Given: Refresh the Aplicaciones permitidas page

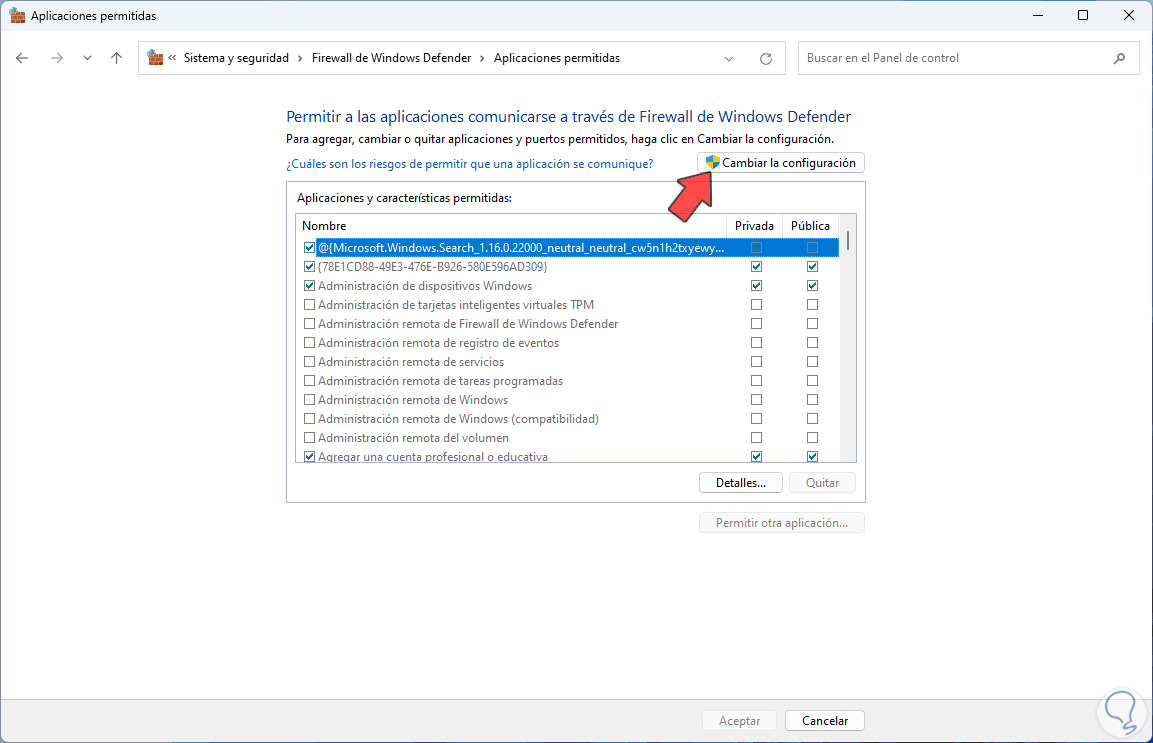Looking at the screenshot, I should 765,59.
